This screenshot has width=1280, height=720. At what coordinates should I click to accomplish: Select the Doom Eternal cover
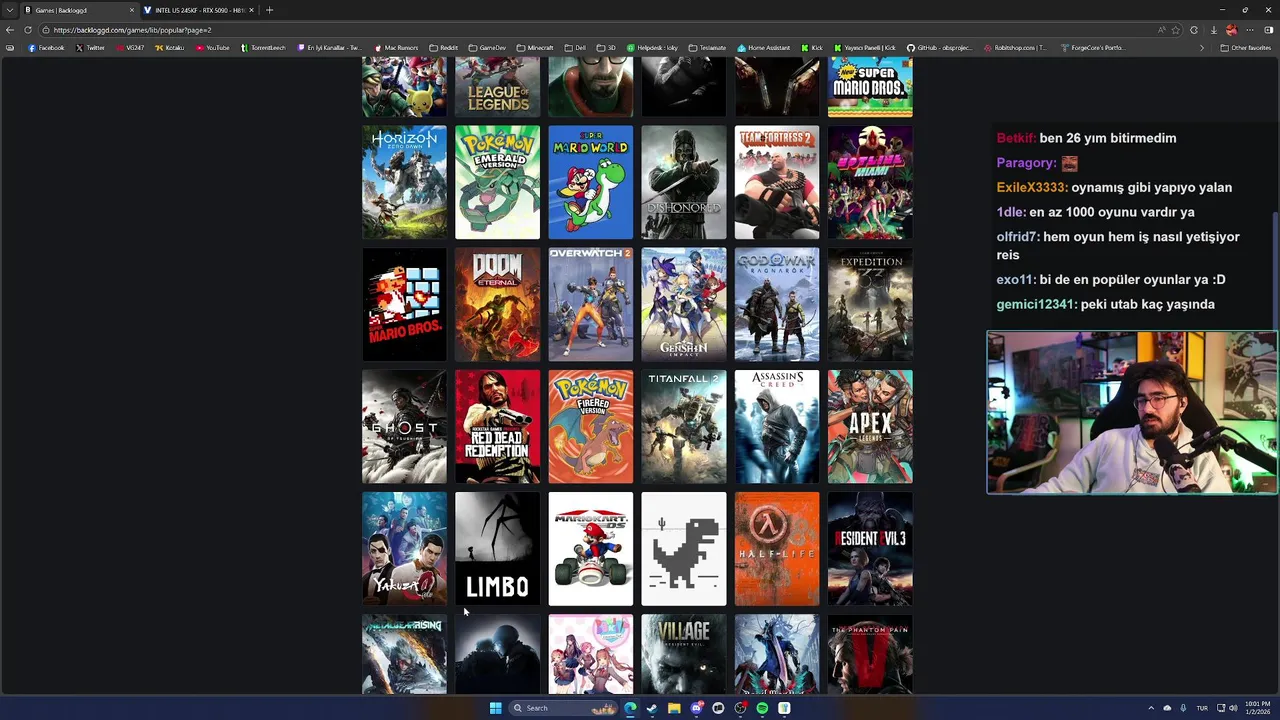coord(497,304)
